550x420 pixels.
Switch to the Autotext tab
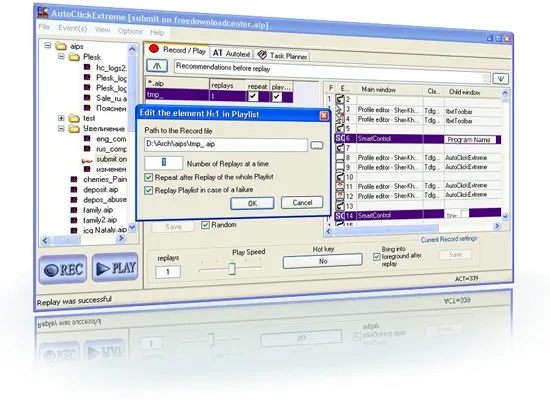pos(231,53)
